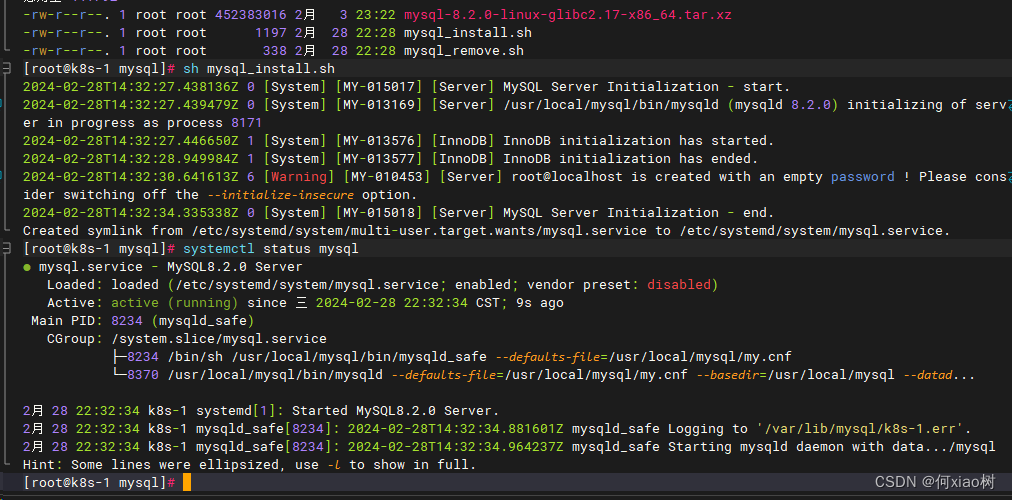Click the green service status dot
Screen dimensions: 1012x500
27,267
